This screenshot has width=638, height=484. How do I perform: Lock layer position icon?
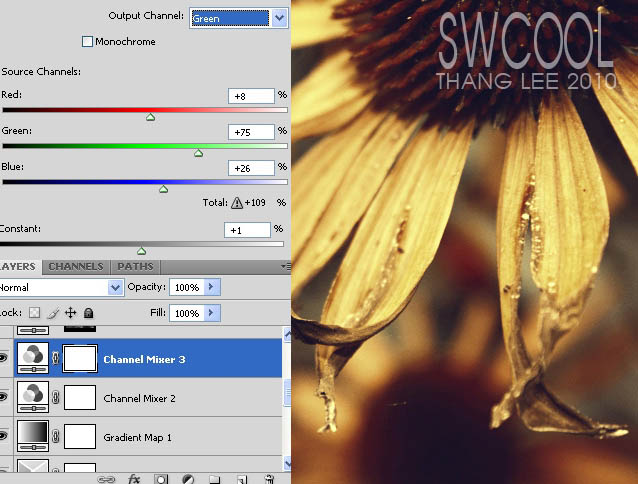tap(70, 312)
